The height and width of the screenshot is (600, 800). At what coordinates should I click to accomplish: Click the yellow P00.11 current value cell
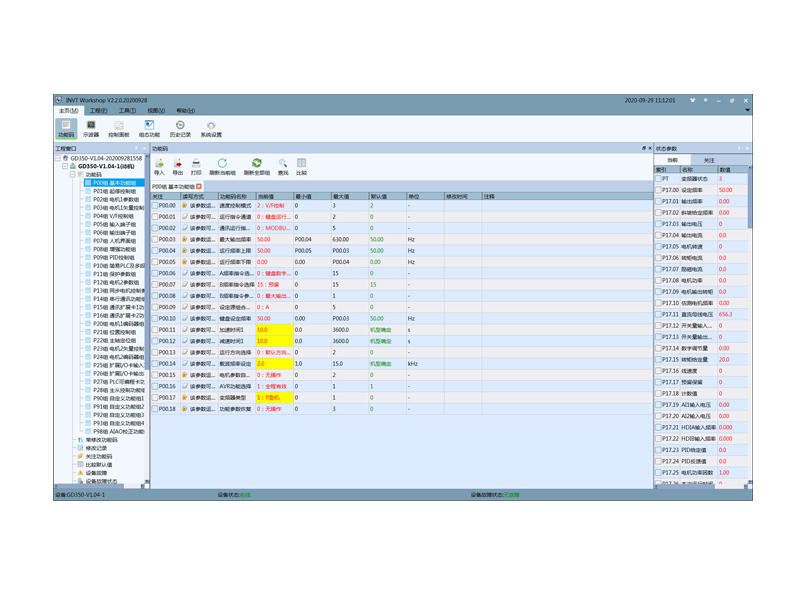[x=274, y=330]
